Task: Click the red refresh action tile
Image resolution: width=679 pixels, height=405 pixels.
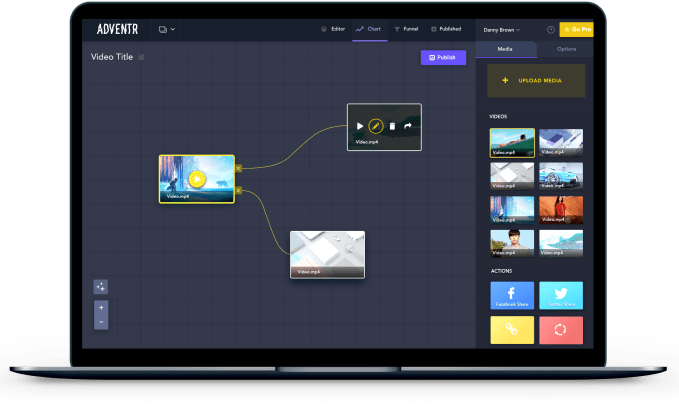Action: 561,330
